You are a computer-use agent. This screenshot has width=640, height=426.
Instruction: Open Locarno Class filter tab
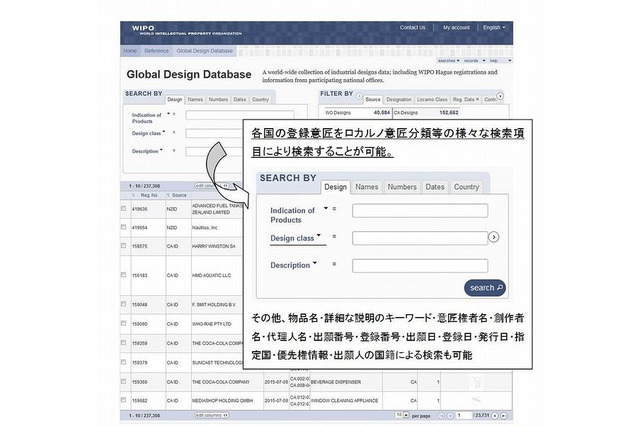coord(432,99)
